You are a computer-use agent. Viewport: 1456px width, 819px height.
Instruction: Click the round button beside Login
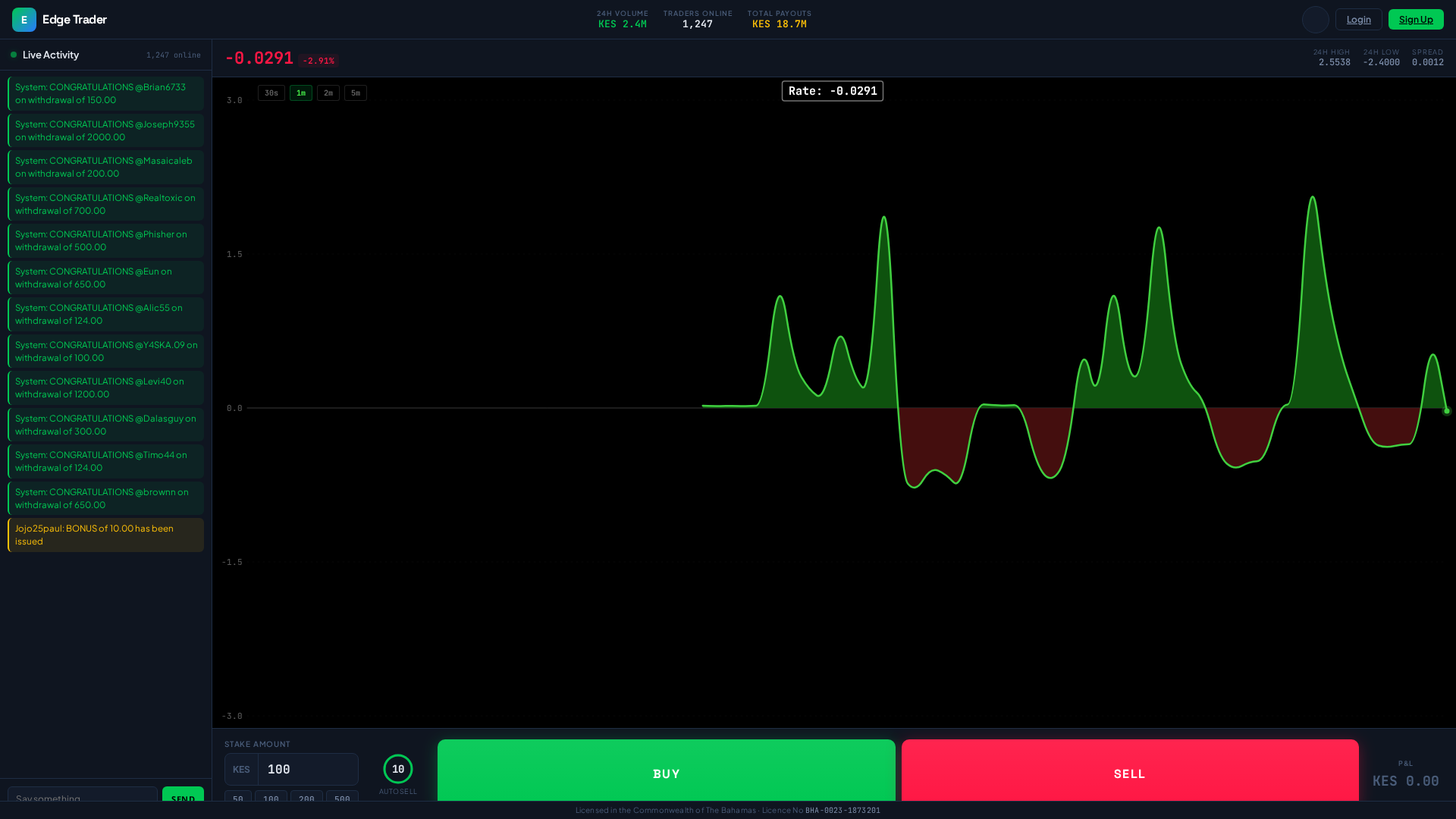click(x=1316, y=20)
